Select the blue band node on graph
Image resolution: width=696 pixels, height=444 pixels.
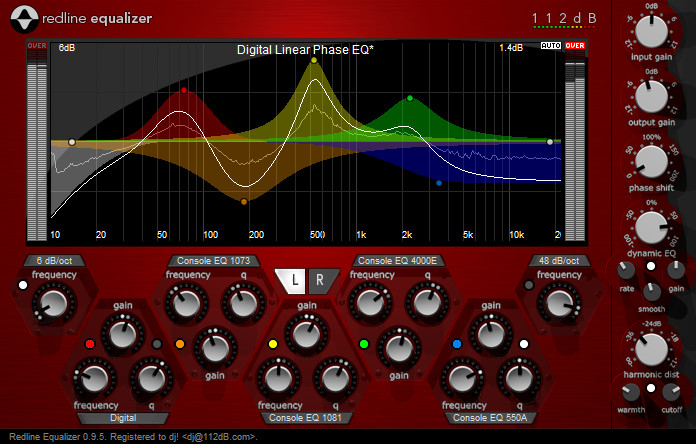439,183
